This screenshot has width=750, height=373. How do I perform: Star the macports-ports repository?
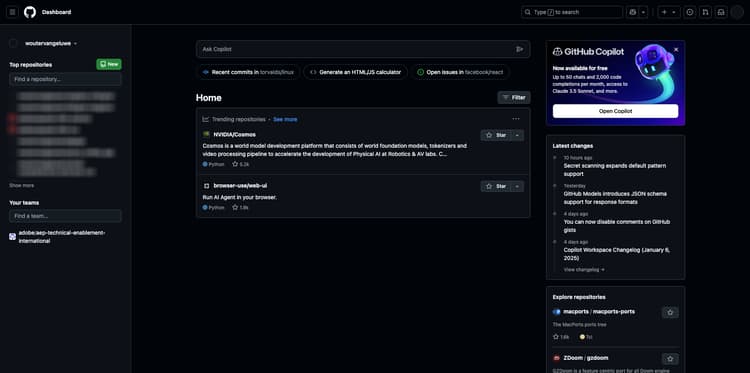(670, 312)
